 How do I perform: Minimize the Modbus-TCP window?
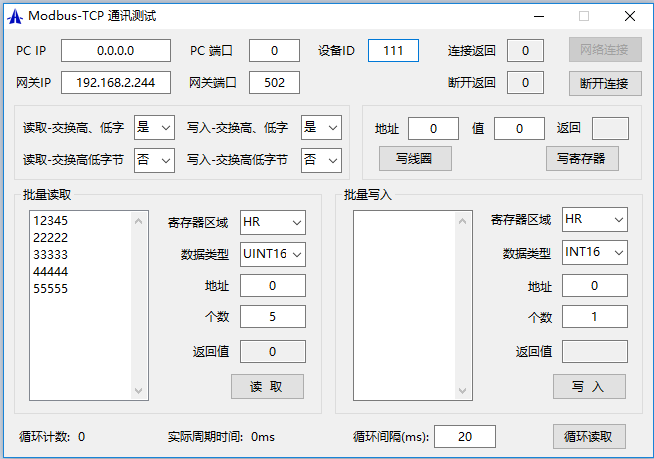(539, 16)
